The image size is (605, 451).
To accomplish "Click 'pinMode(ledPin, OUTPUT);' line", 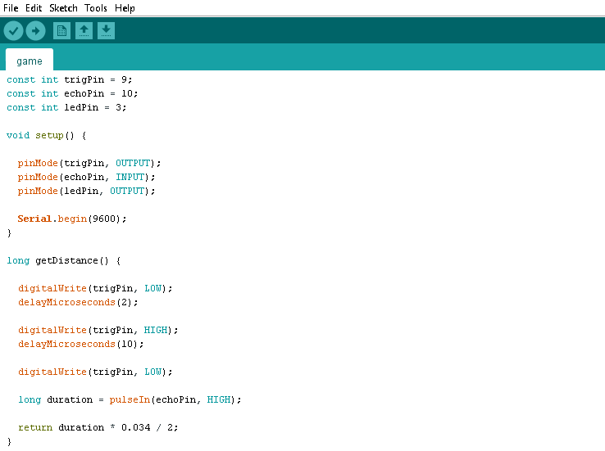I will (86, 191).
